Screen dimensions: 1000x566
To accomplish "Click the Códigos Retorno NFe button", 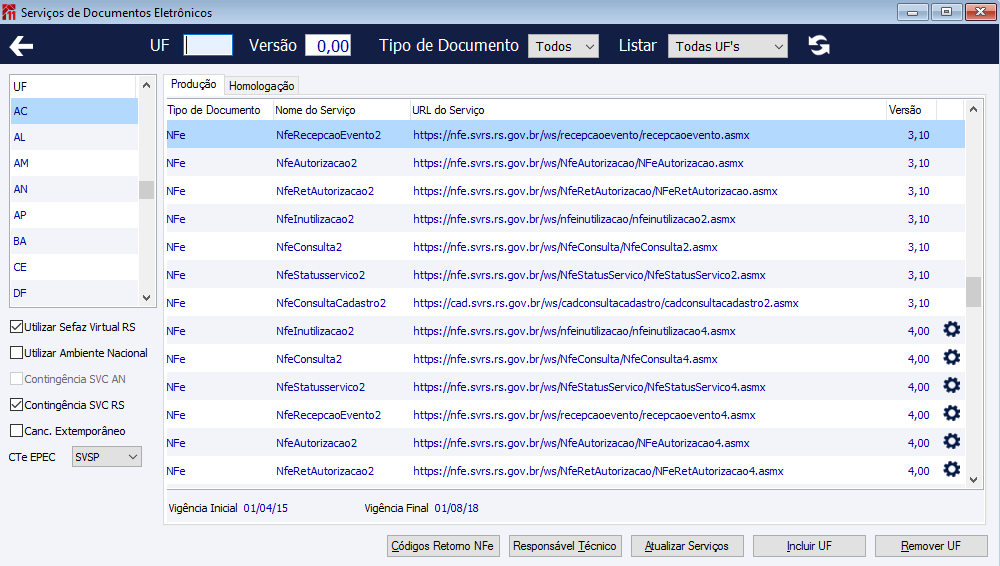I will click(x=443, y=546).
